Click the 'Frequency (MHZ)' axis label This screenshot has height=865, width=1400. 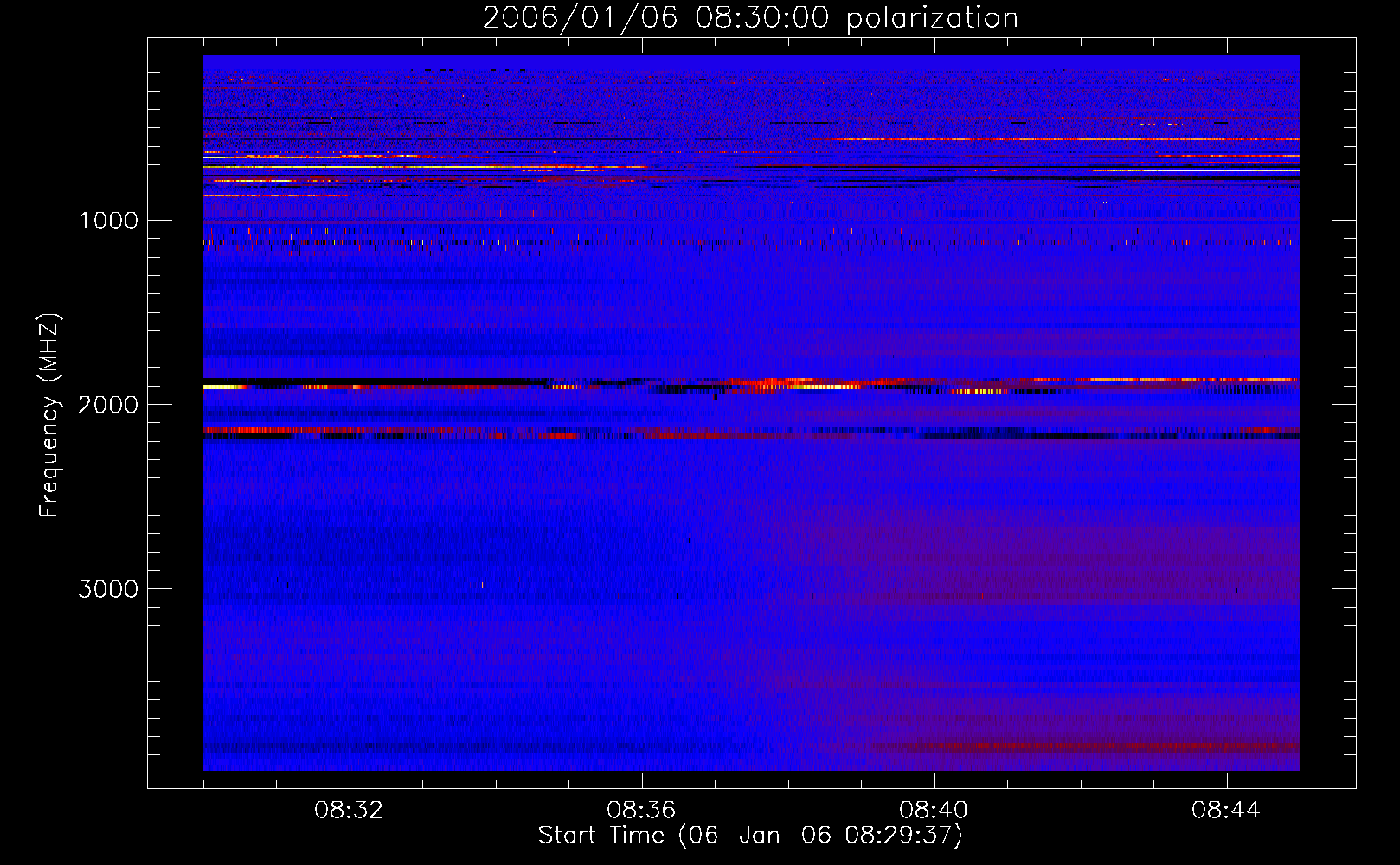tap(49, 415)
